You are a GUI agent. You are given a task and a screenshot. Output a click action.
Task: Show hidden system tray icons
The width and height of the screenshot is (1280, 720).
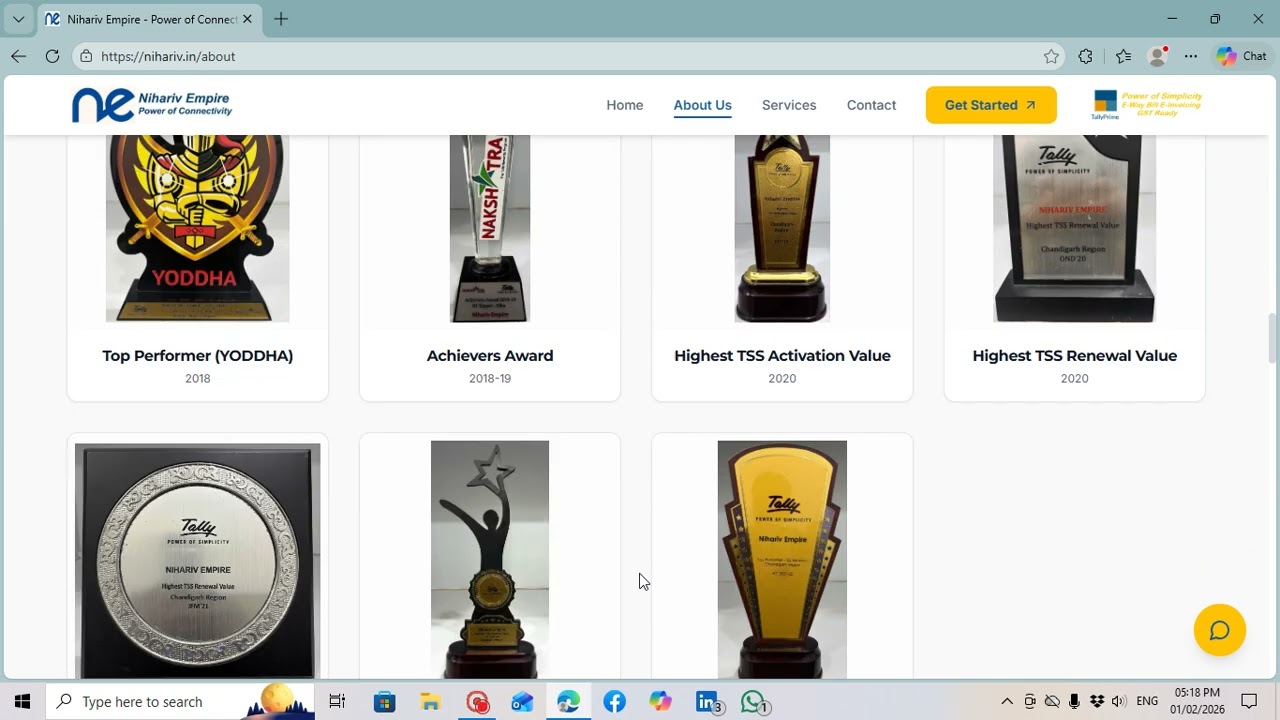(x=1007, y=702)
